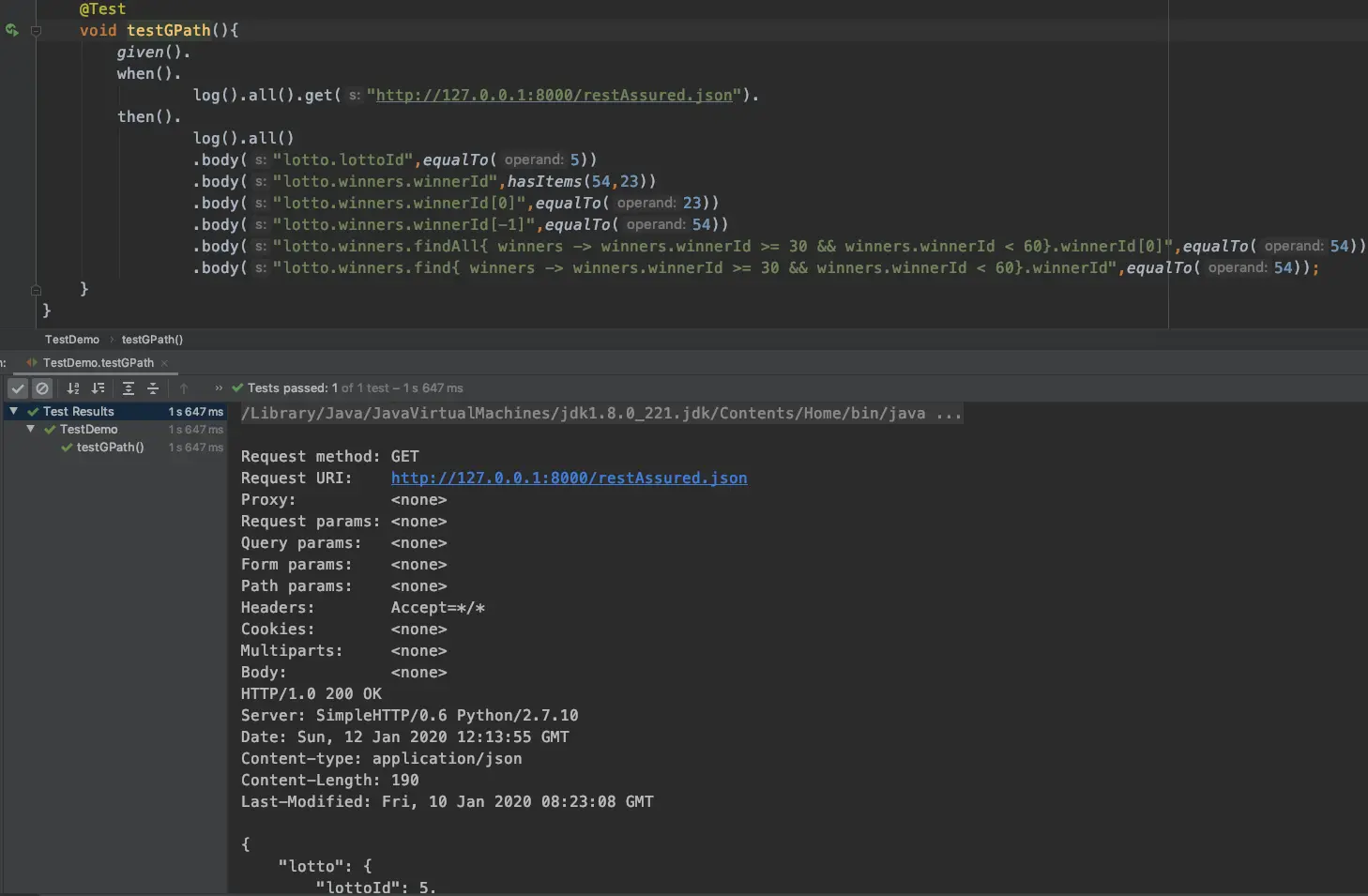The image size is (1368, 896).
Task: Click the "Content-type: application/json" line
Action: (382, 758)
